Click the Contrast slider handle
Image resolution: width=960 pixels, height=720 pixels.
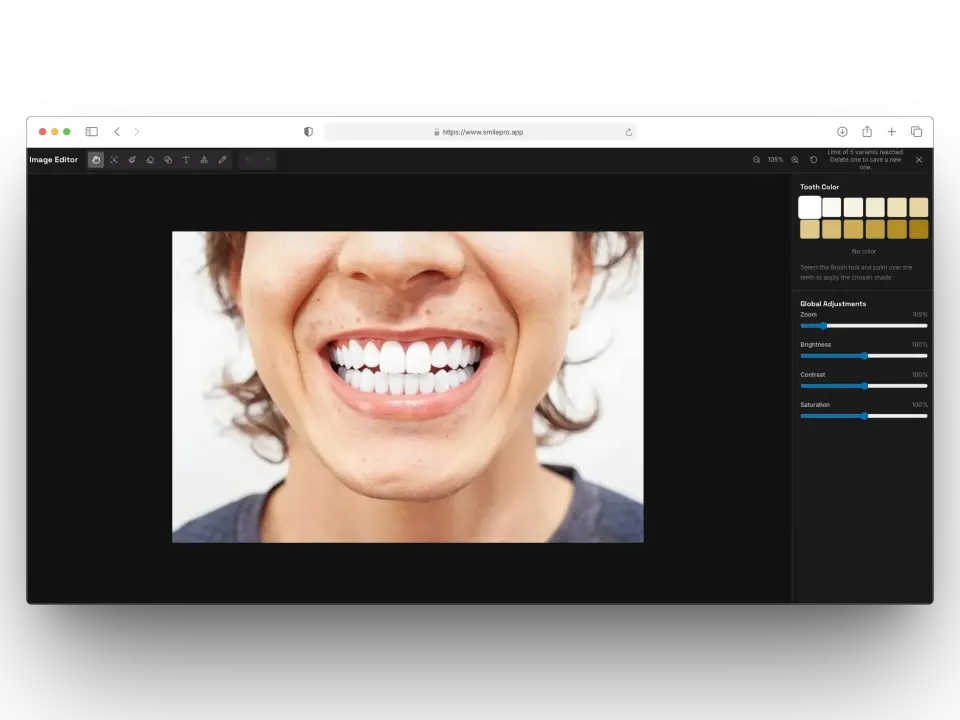pos(864,386)
